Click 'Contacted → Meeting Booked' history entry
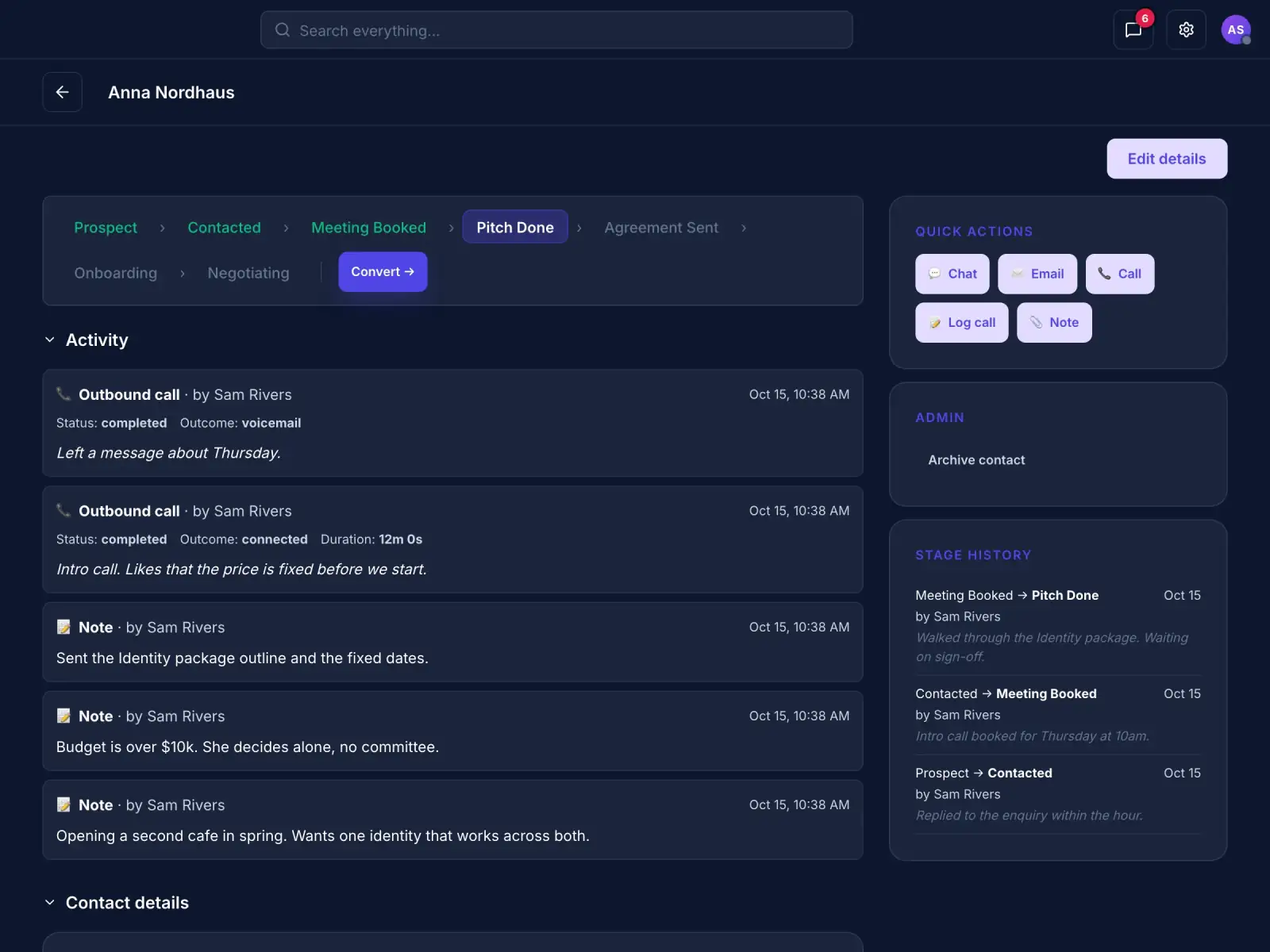This screenshot has height=952, width=1270. click(x=1058, y=715)
